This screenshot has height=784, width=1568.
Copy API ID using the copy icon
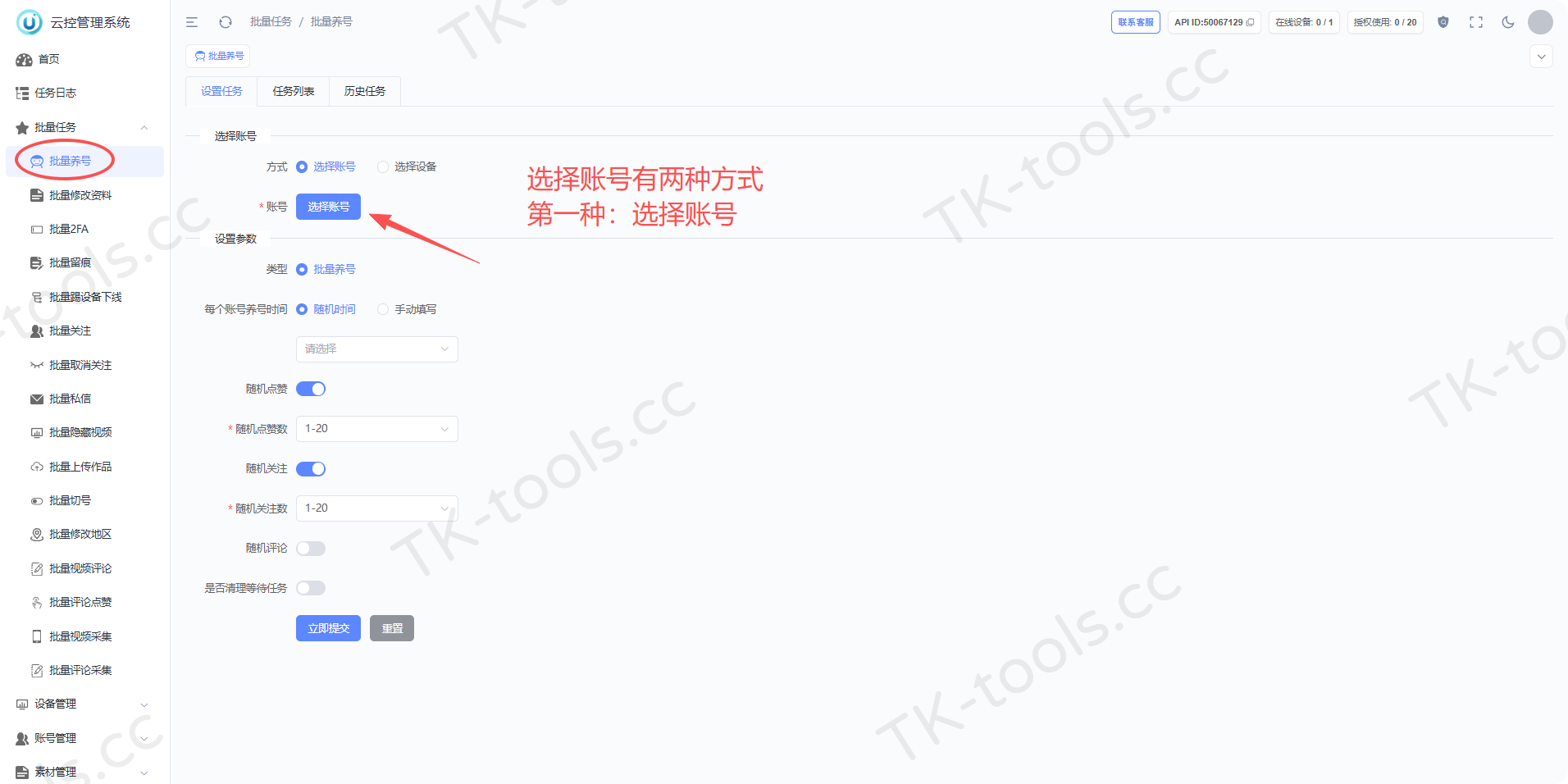point(1250,22)
